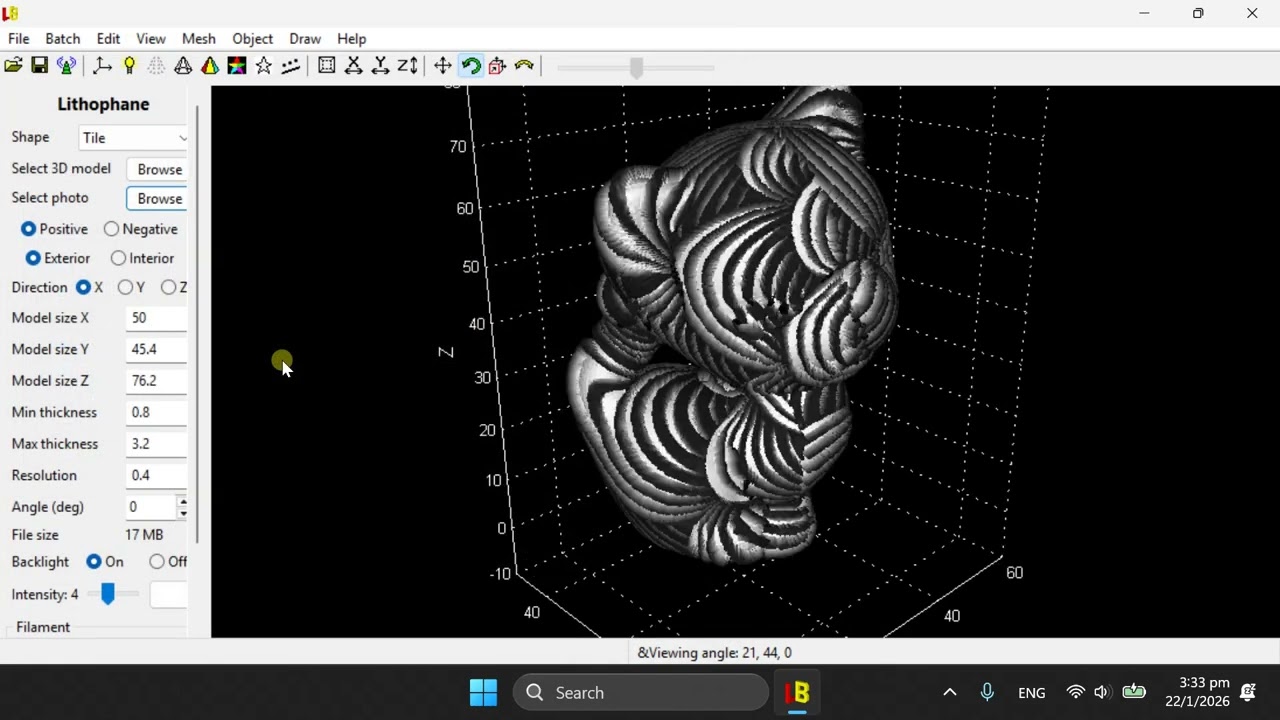Viewport: 1280px width, 720px height.
Task: Click the Windows Start button
Action: (483, 692)
